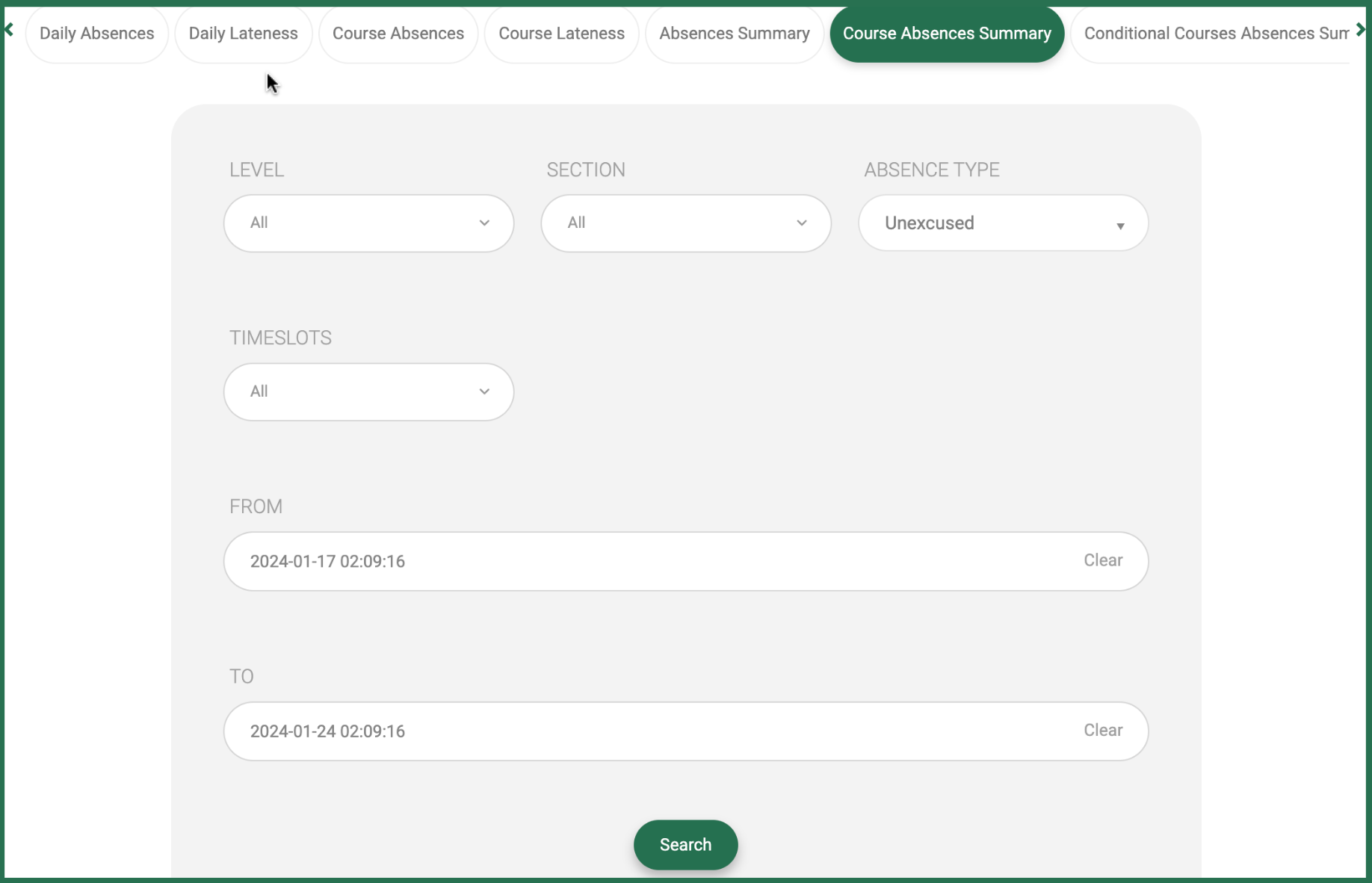Click the To date field
Image resolution: width=1372 pixels, height=883 pixels.
[x=686, y=731]
